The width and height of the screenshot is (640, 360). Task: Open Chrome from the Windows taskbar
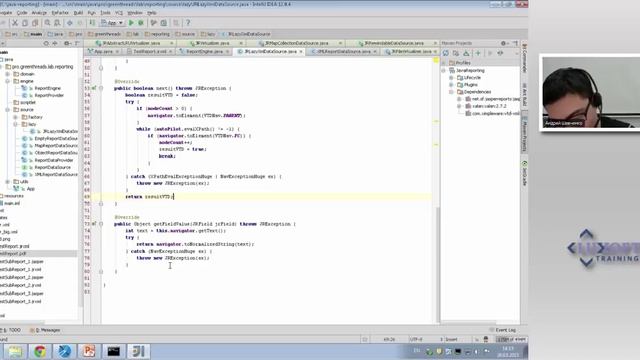pos(40,351)
